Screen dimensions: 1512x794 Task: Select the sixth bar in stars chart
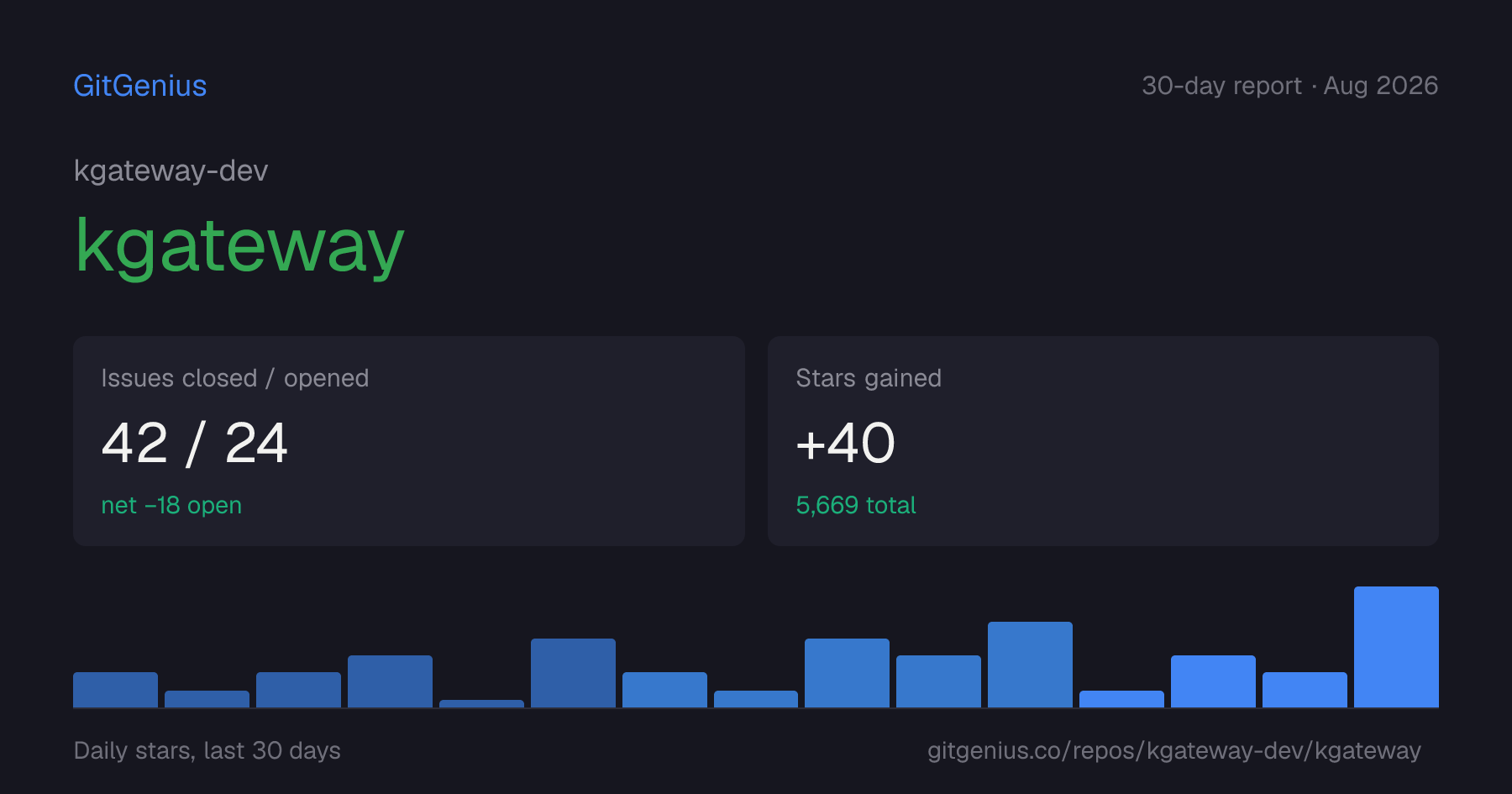pyautogui.click(x=573, y=673)
